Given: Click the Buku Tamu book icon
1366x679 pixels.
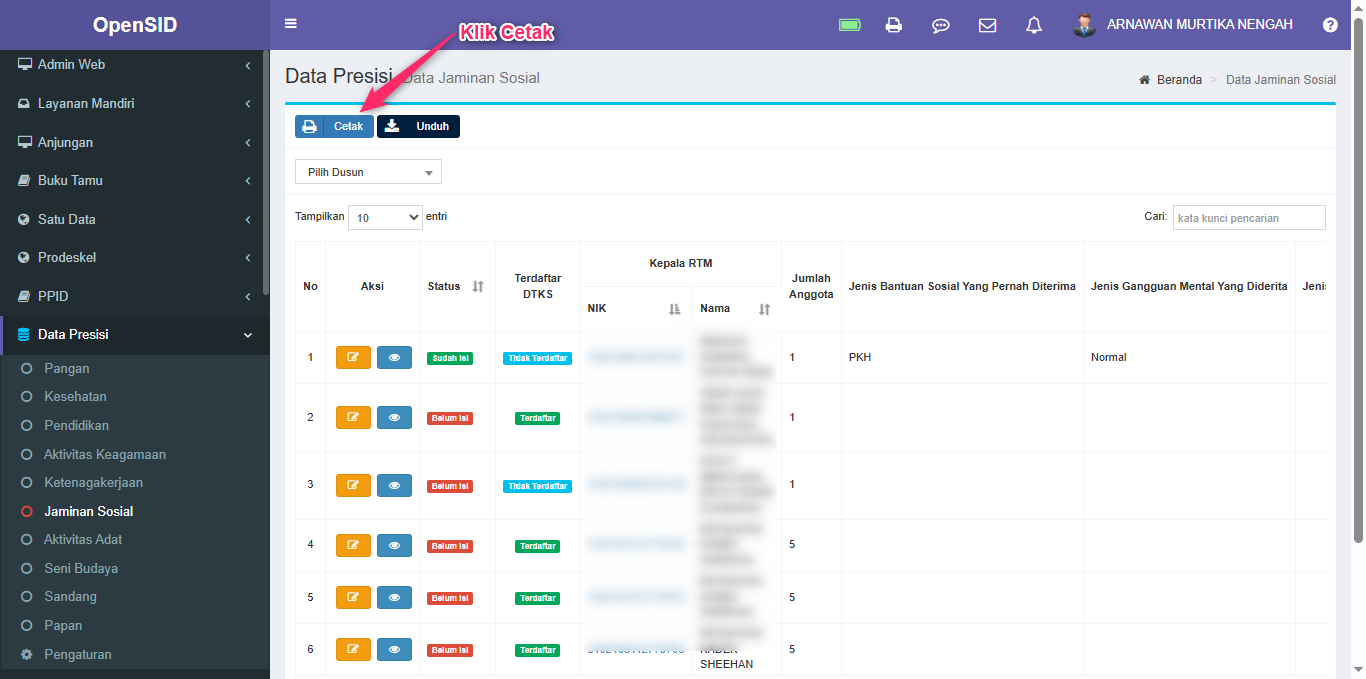Looking at the screenshot, I should click(x=25, y=181).
